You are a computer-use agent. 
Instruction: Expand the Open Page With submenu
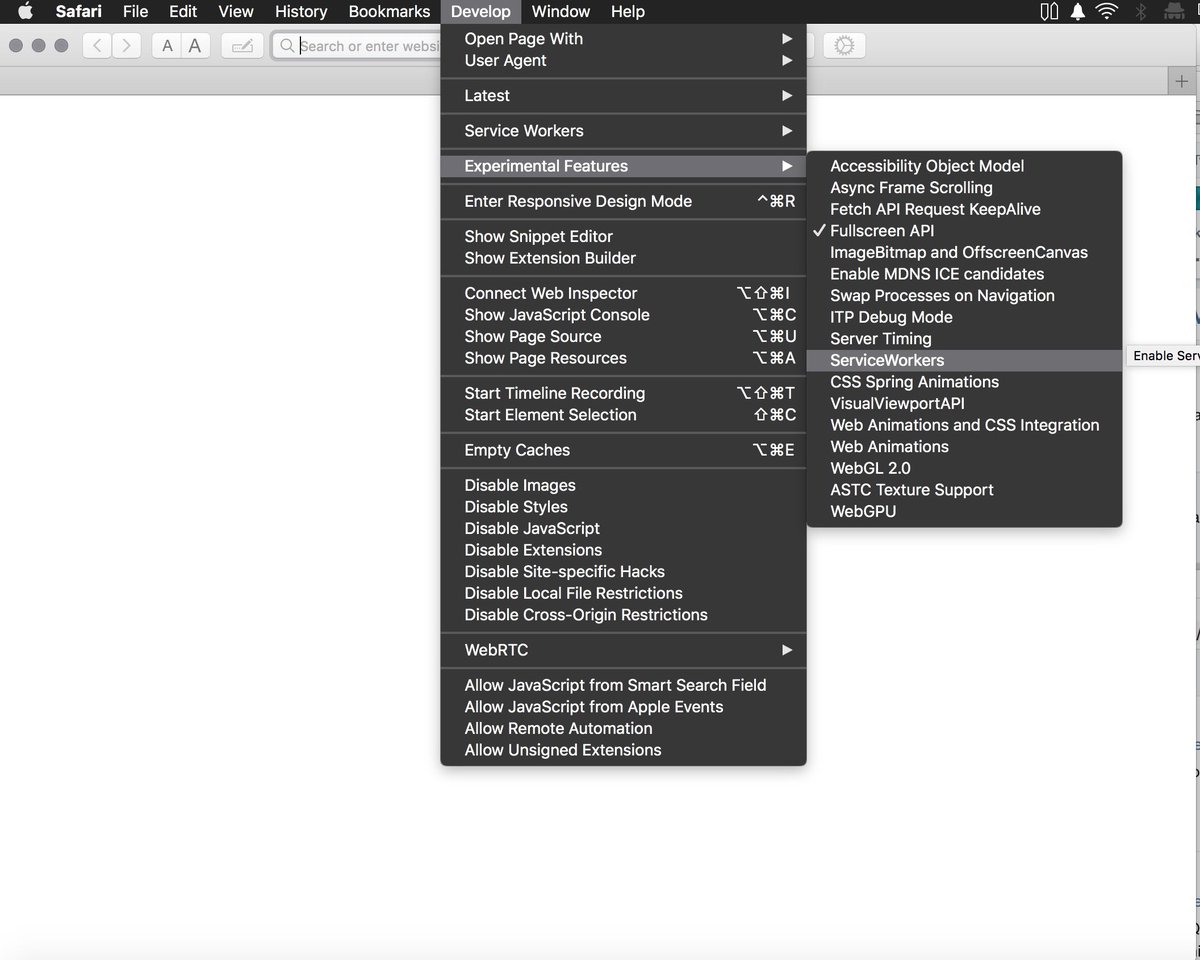pyautogui.click(x=623, y=39)
